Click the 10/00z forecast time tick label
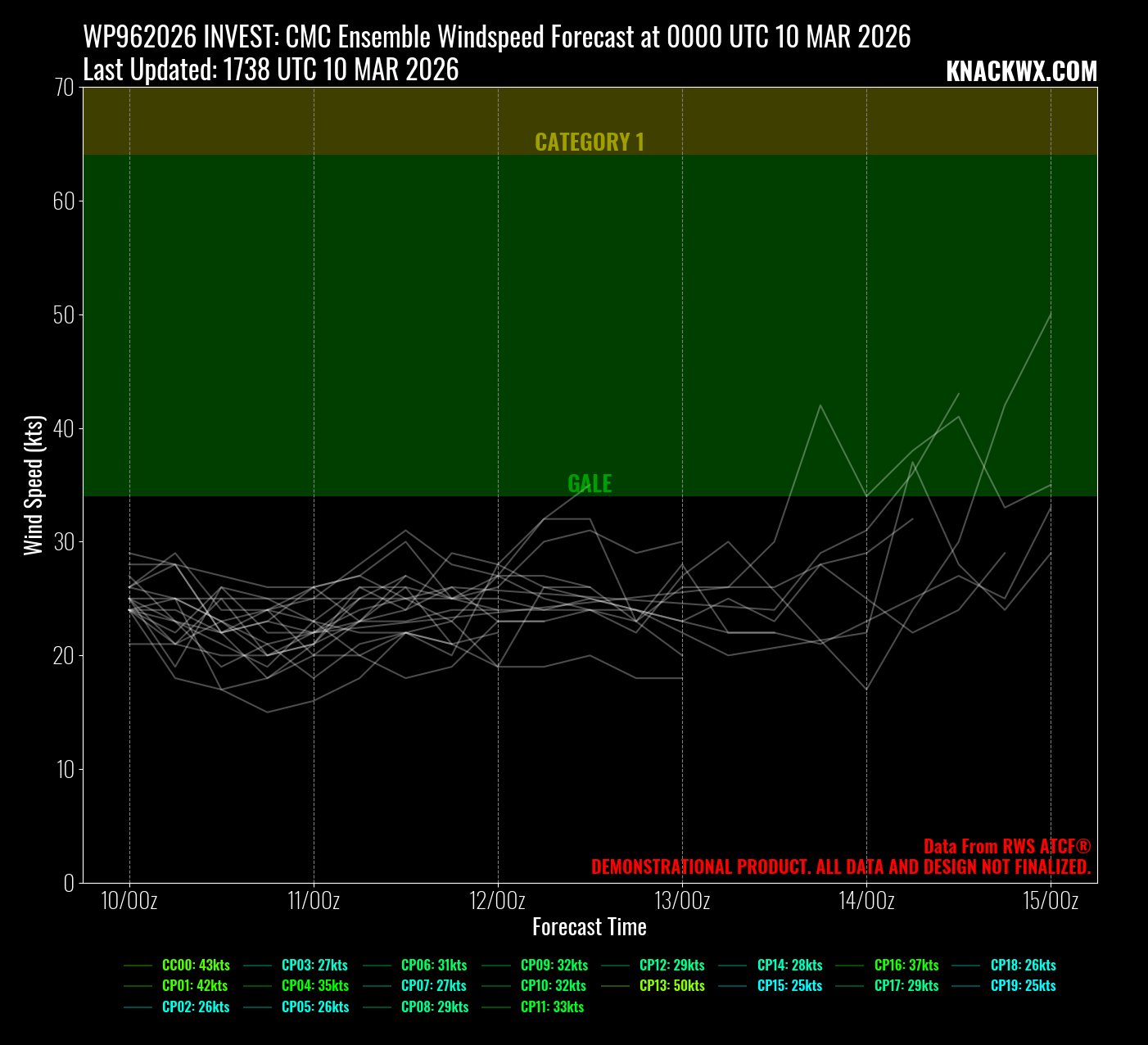This screenshot has width=1148, height=1045. point(129,901)
